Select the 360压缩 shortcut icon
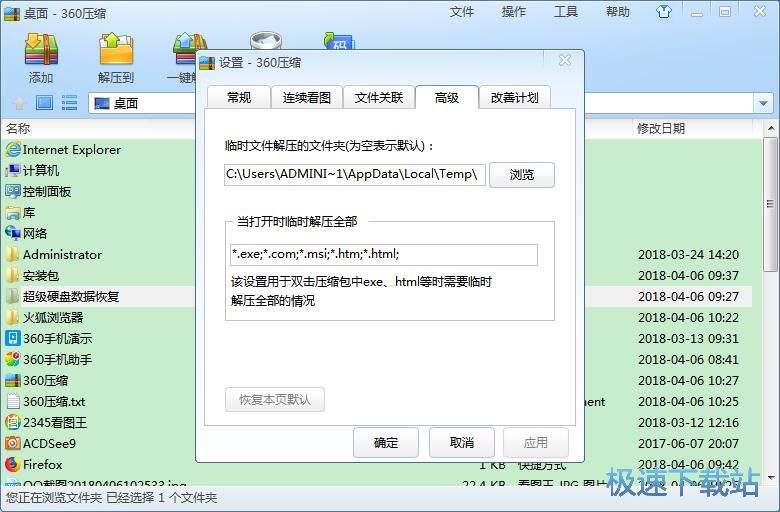 (13, 381)
